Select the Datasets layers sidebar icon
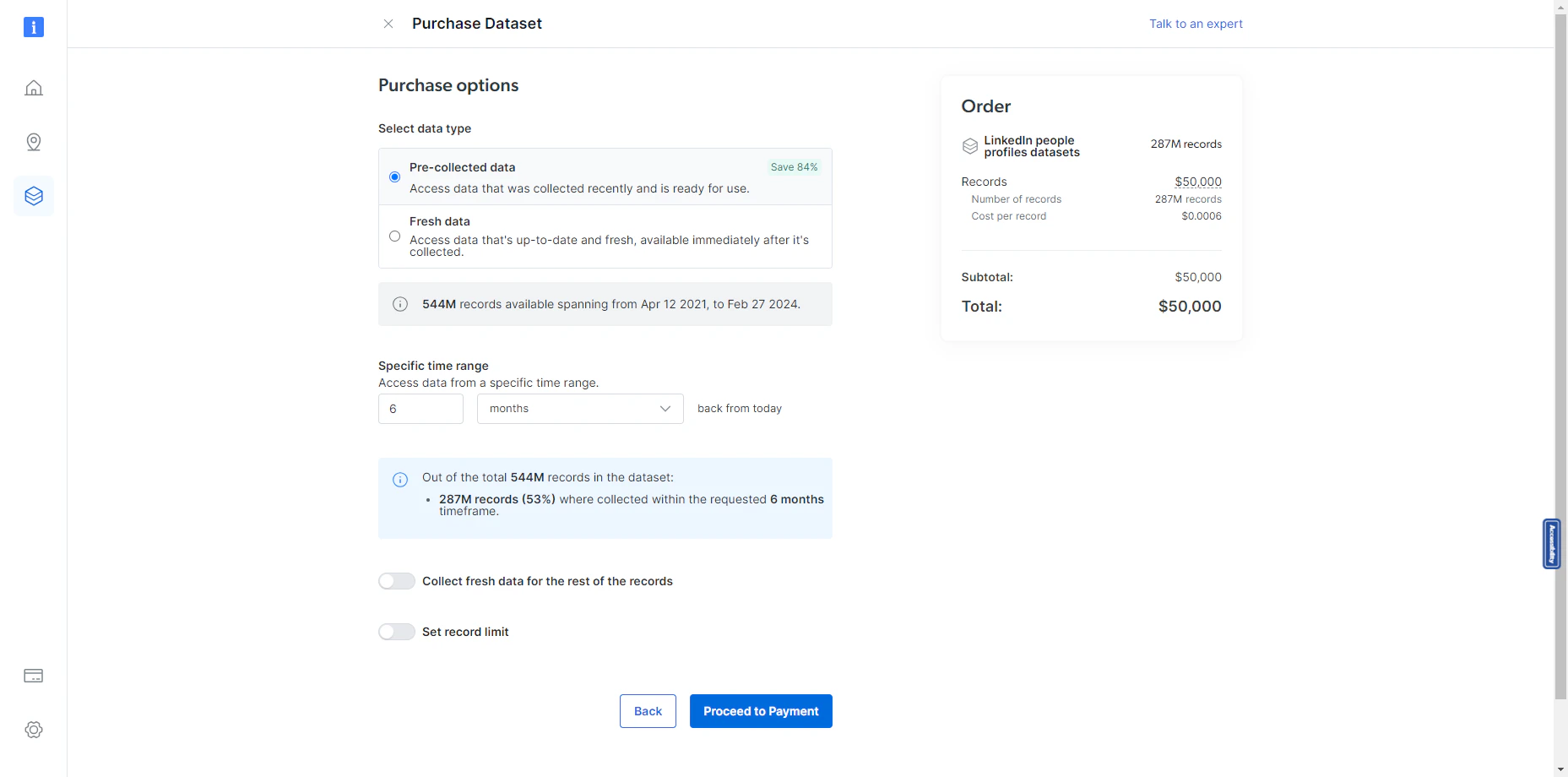The width and height of the screenshot is (1568, 777). (x=34, y=196)
